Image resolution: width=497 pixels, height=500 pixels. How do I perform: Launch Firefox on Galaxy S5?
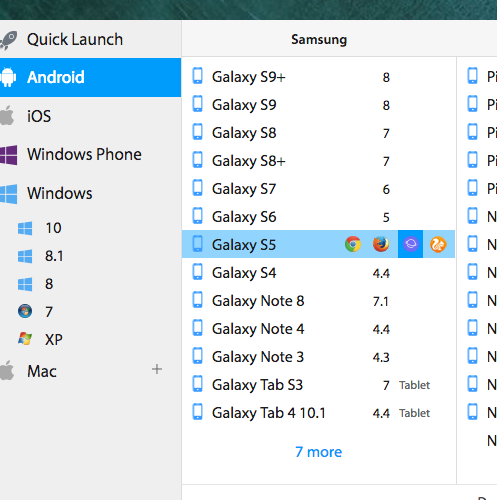coord(381,244)
